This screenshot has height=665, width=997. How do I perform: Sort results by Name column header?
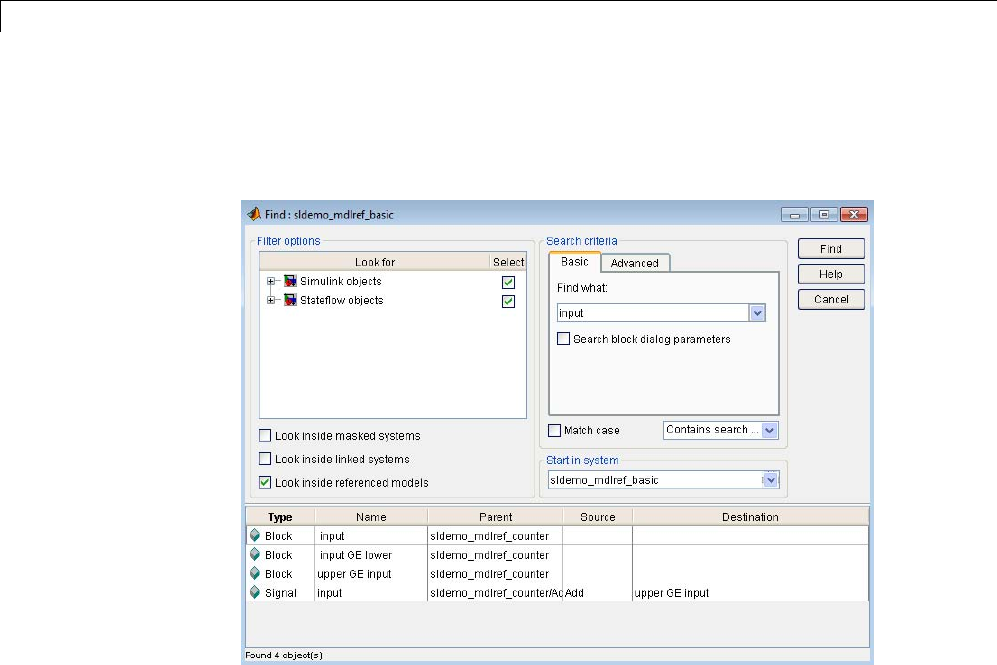pyautogui.click(x=371, y=517)
